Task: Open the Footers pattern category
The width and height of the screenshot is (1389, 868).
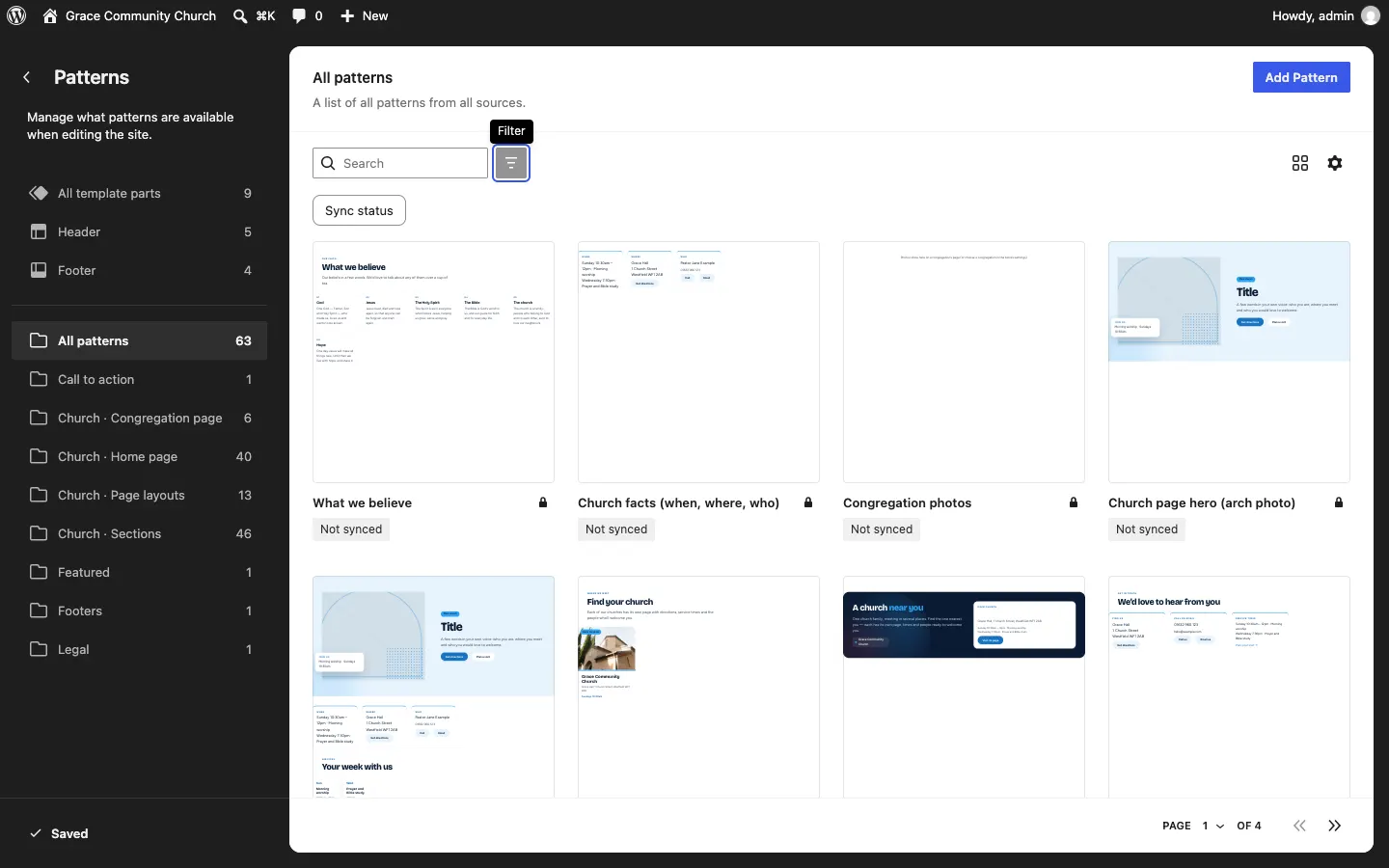Action: (x=140, y=610)
